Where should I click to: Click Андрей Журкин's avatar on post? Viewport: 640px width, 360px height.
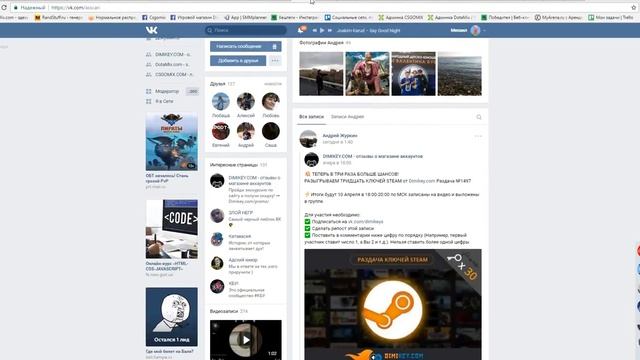[x=308, y=139]
